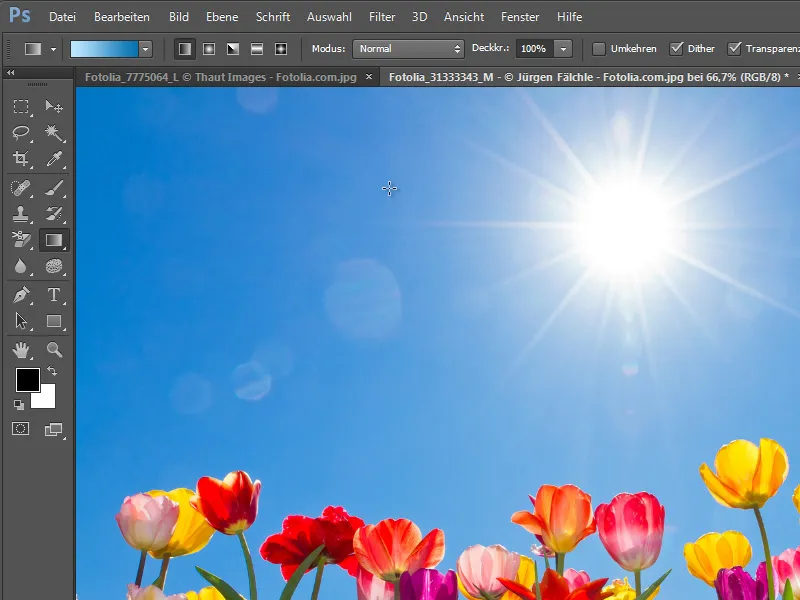Image resolution: width=800 pixels, height=600 pixels.
Task: Open the Bild menu
Action: pyautogui.click(x=179, y=17)
